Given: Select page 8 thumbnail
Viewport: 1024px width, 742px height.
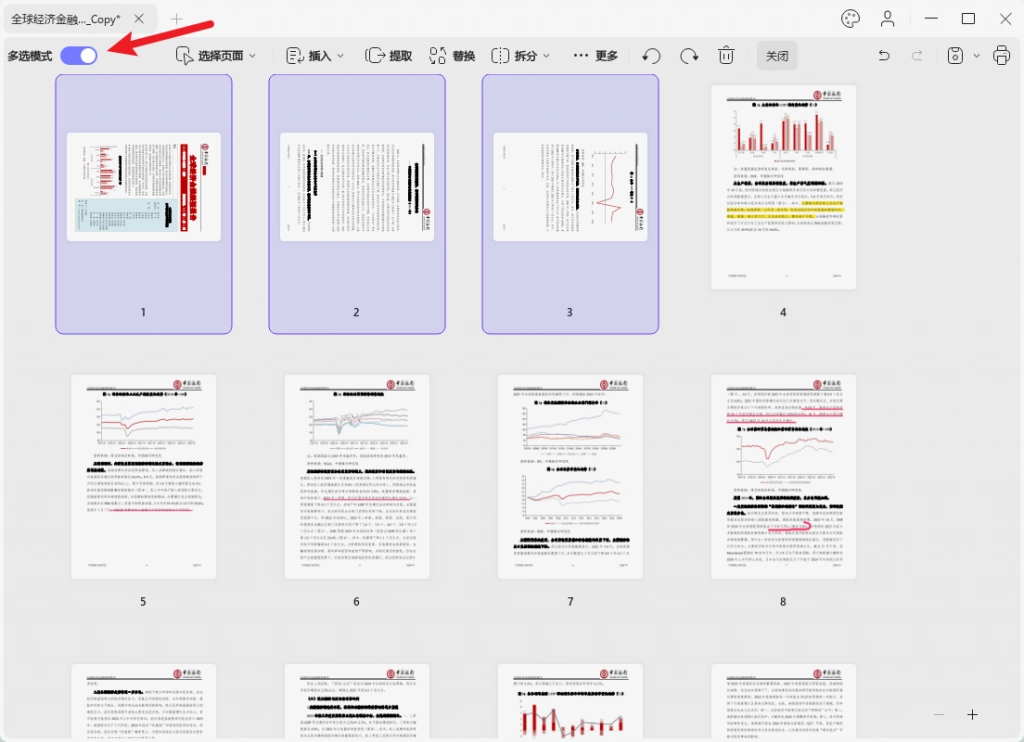Looking at the screenshot, I should (783, 476).
